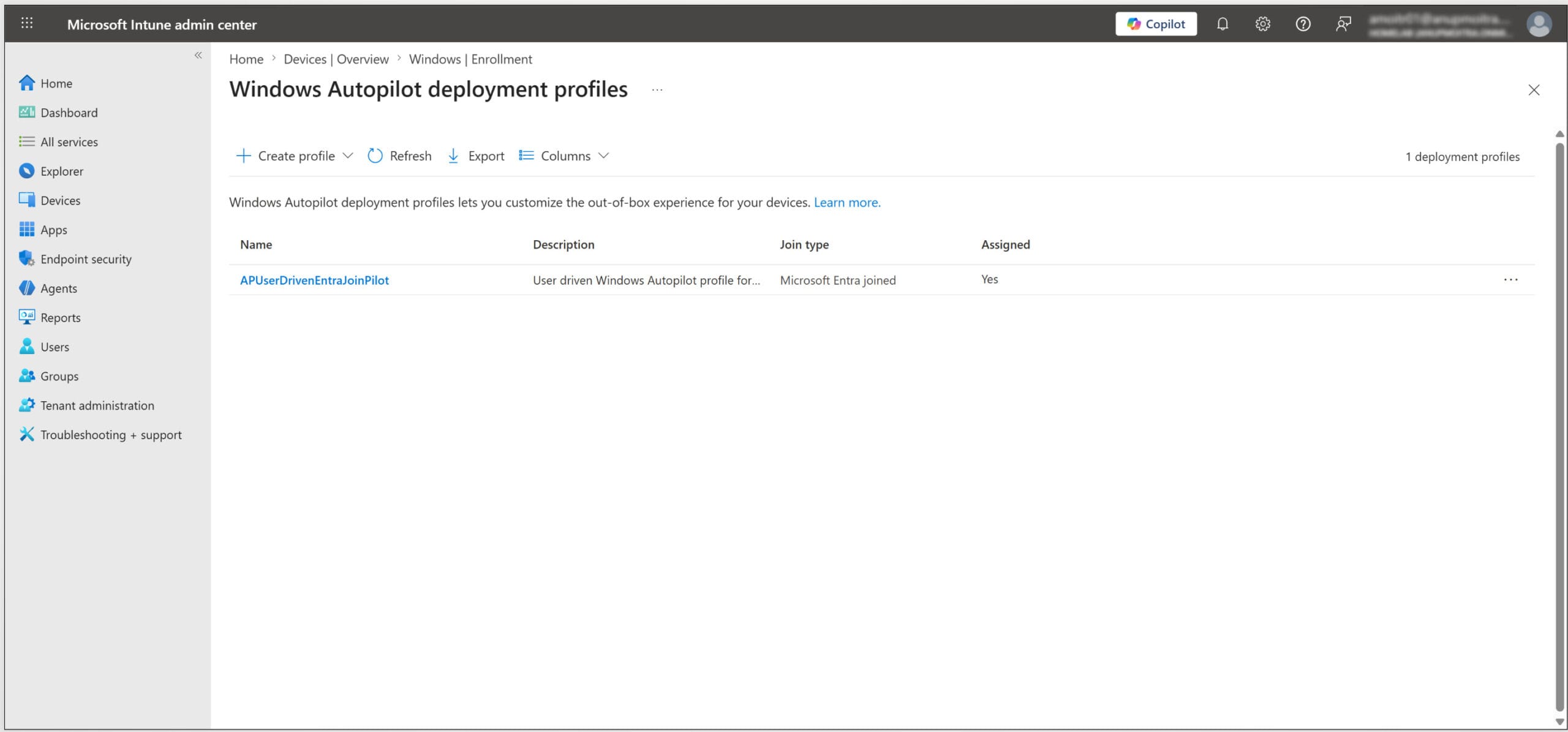Screen dimensions: 1568x732
Task: Click the Home house icon in sidebar
Action: pyautogui.click(x=26, y=83)
